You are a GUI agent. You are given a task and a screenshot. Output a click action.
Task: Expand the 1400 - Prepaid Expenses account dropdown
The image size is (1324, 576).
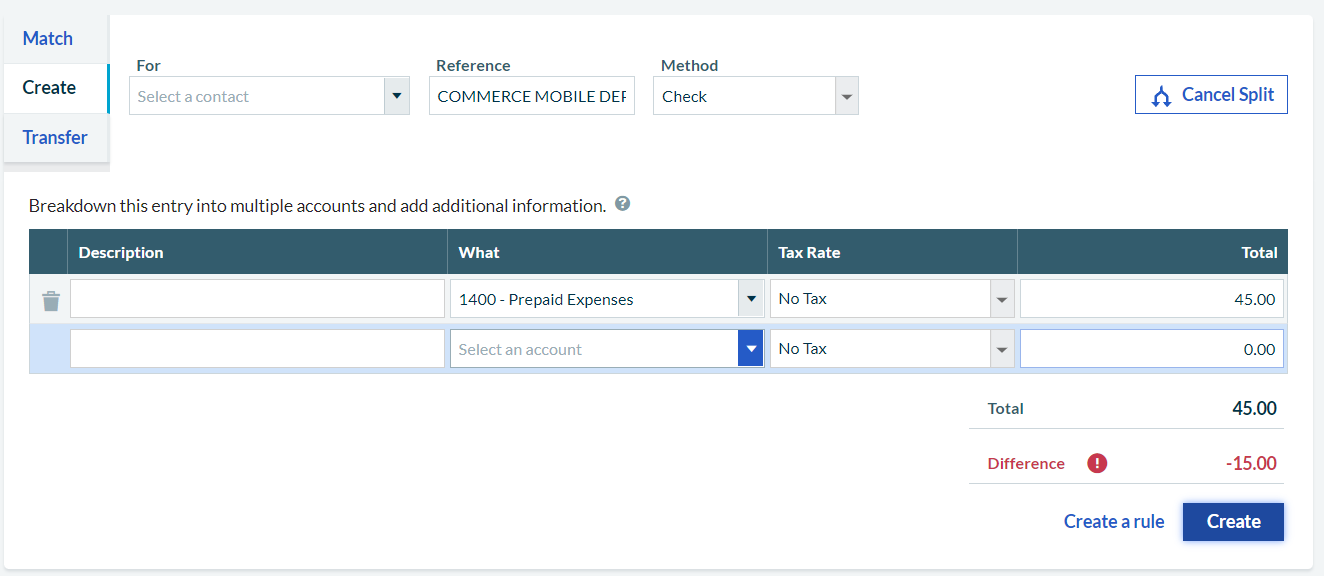pos(750,299)
